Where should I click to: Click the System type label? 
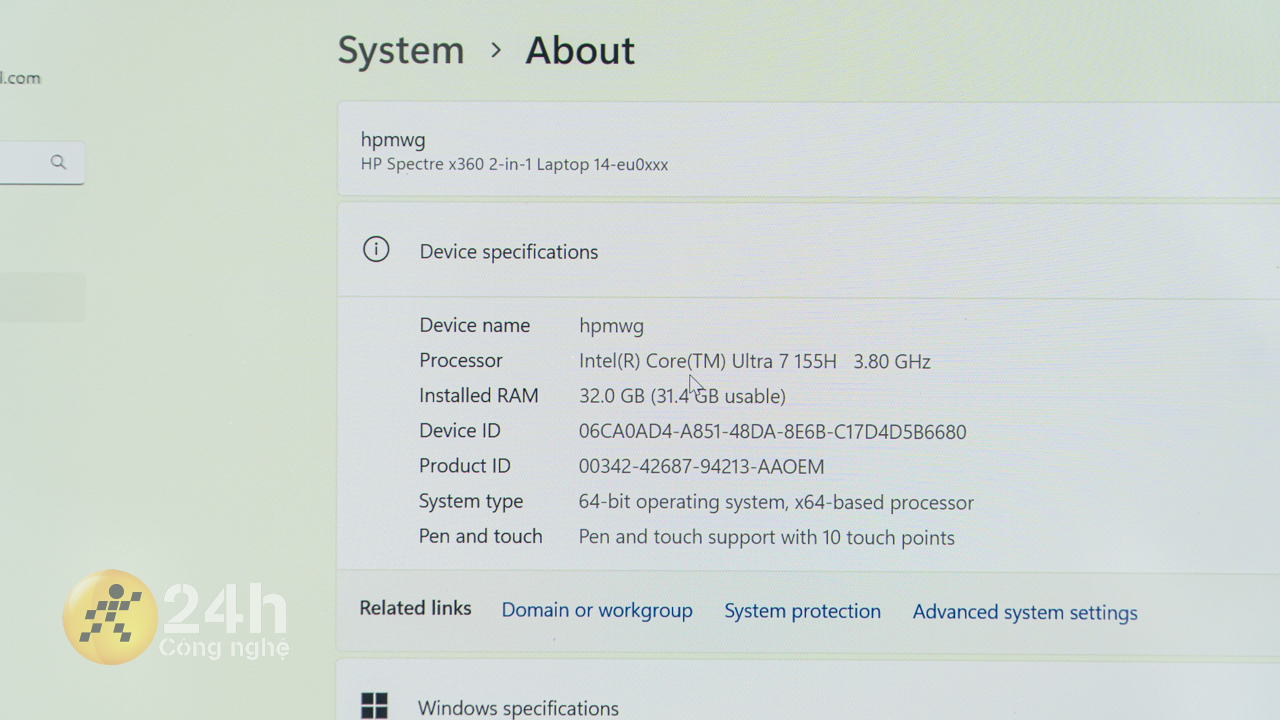click(x=471, y=501)
